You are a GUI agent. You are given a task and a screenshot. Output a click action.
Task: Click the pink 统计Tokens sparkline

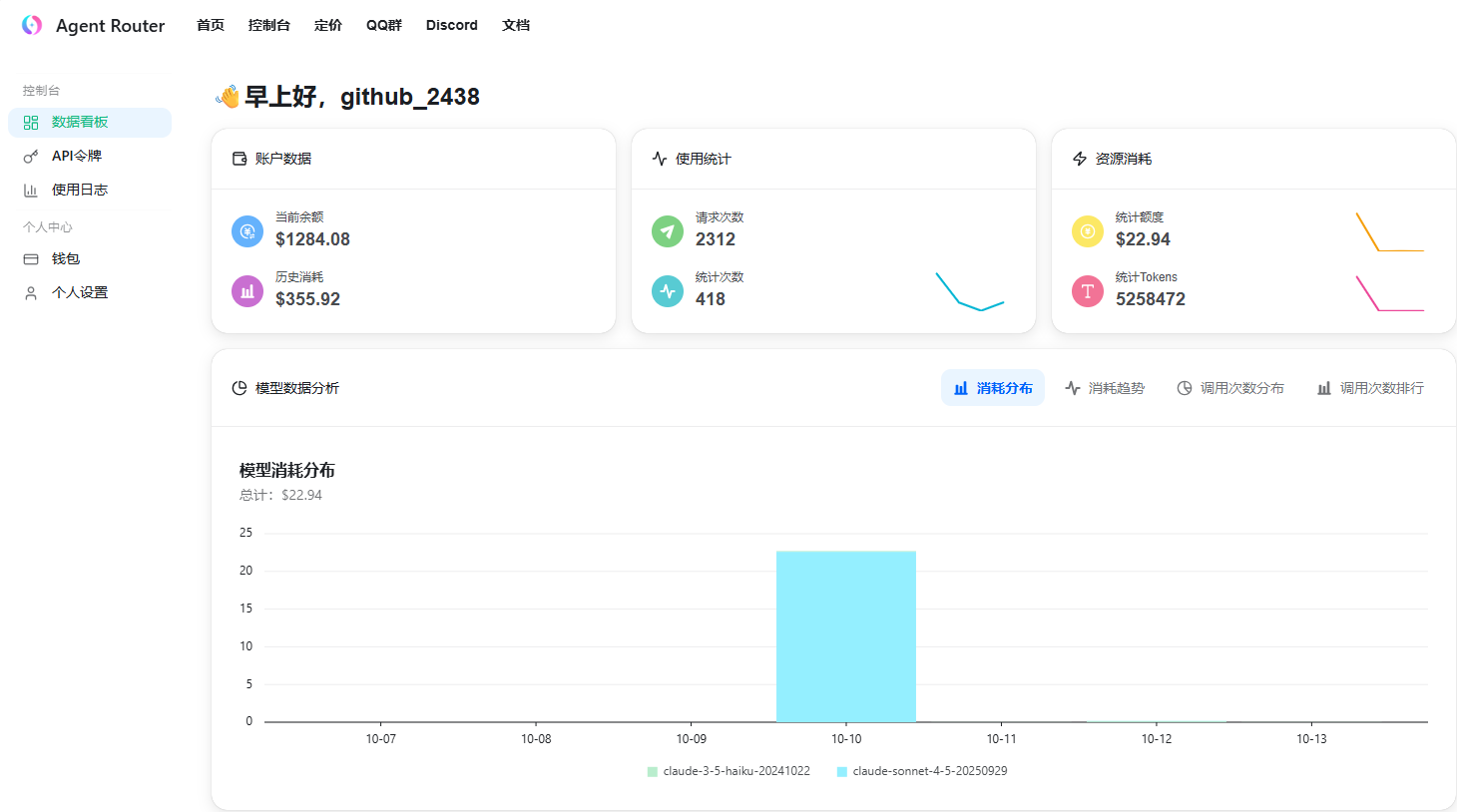coord(1390,292)
